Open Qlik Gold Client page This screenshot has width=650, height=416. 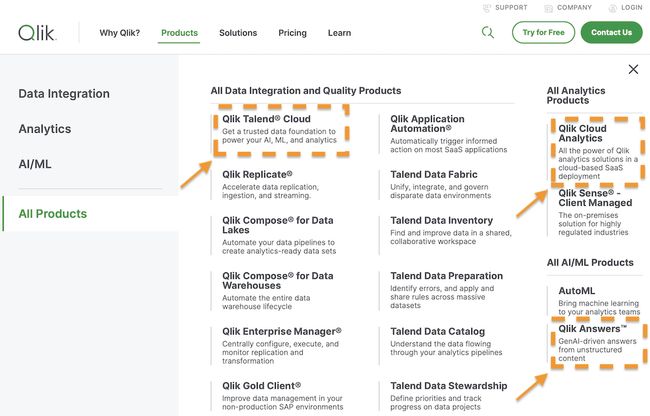coord(261,386)
